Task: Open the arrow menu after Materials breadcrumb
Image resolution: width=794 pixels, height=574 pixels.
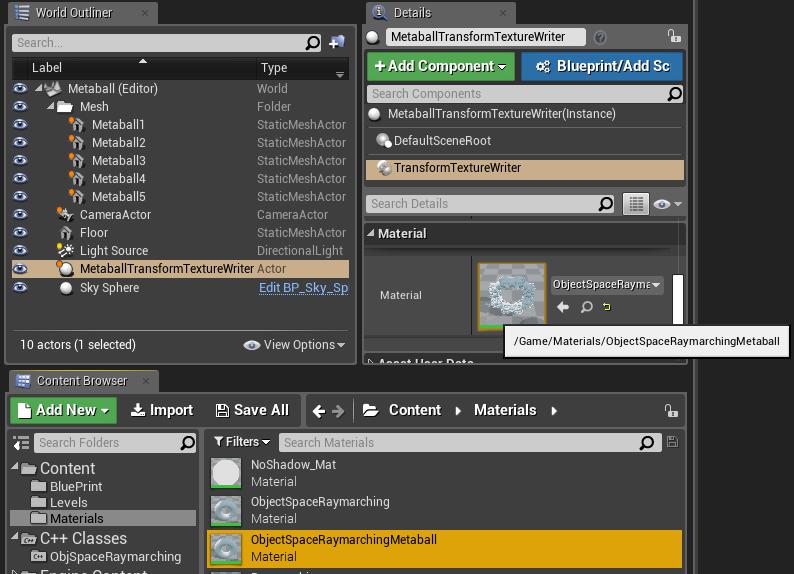Action: click(x=554, y=411)
